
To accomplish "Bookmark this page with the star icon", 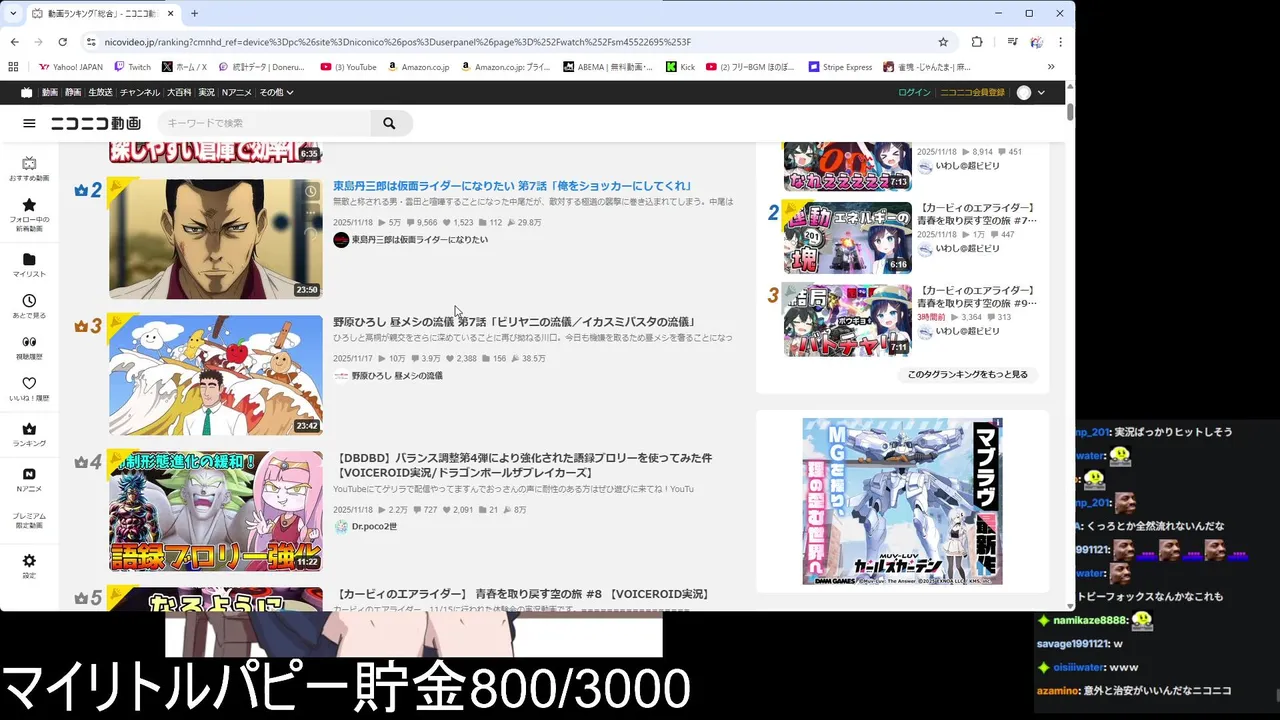I will coord(943,42).
